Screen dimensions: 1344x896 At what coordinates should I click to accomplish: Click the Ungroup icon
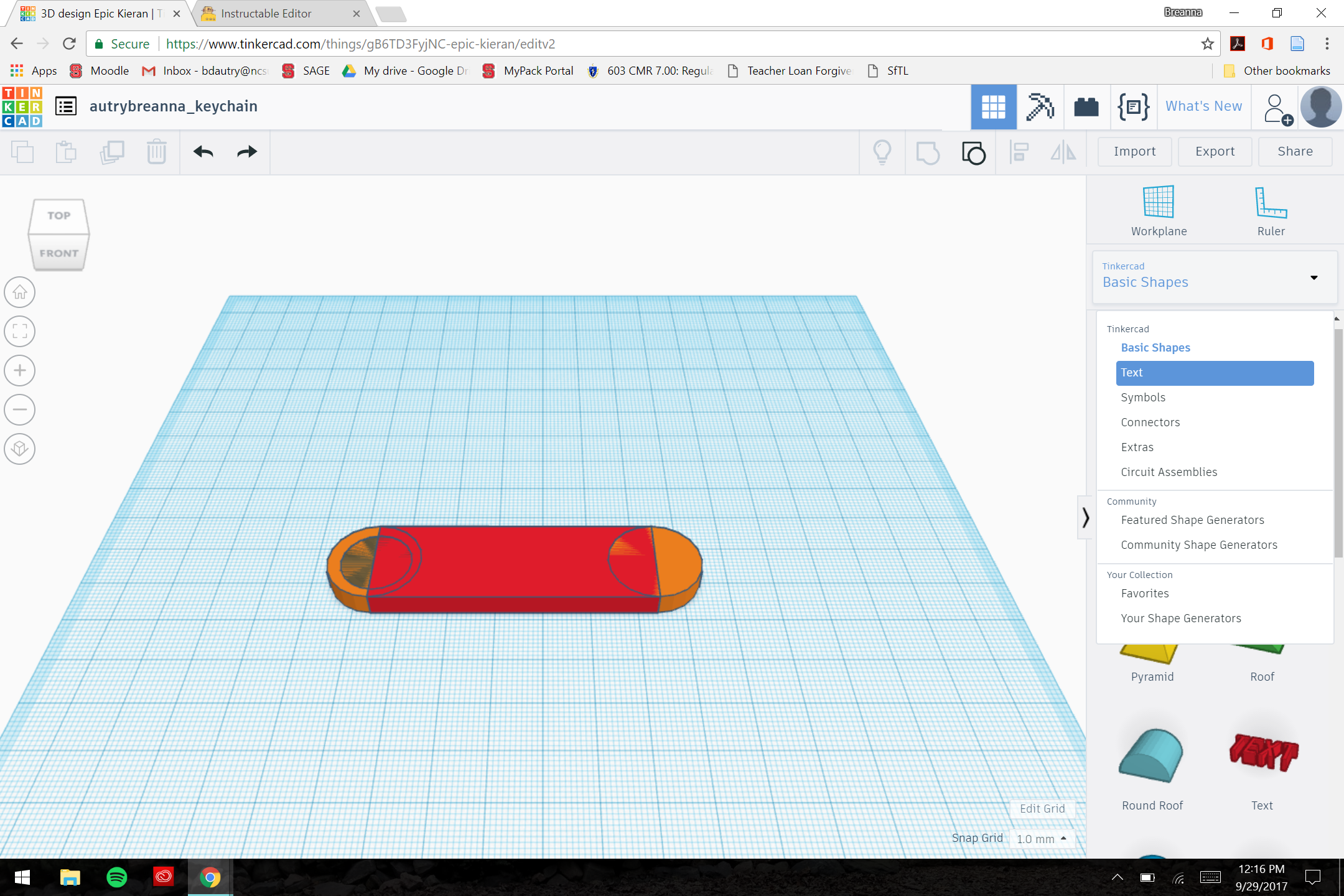(973, 152)
